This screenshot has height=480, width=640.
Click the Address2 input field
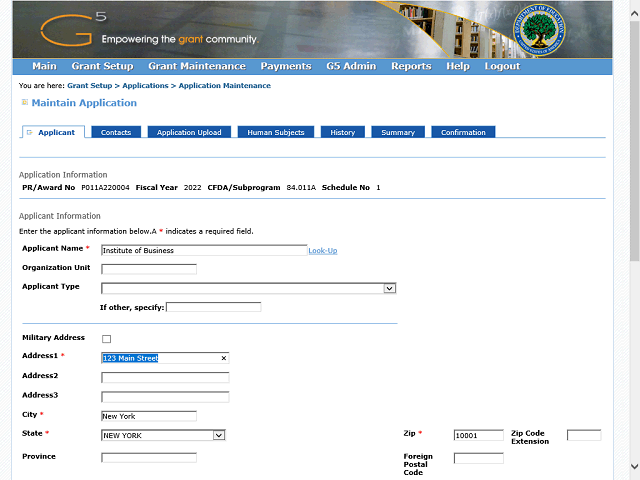(x=165, y=378)
